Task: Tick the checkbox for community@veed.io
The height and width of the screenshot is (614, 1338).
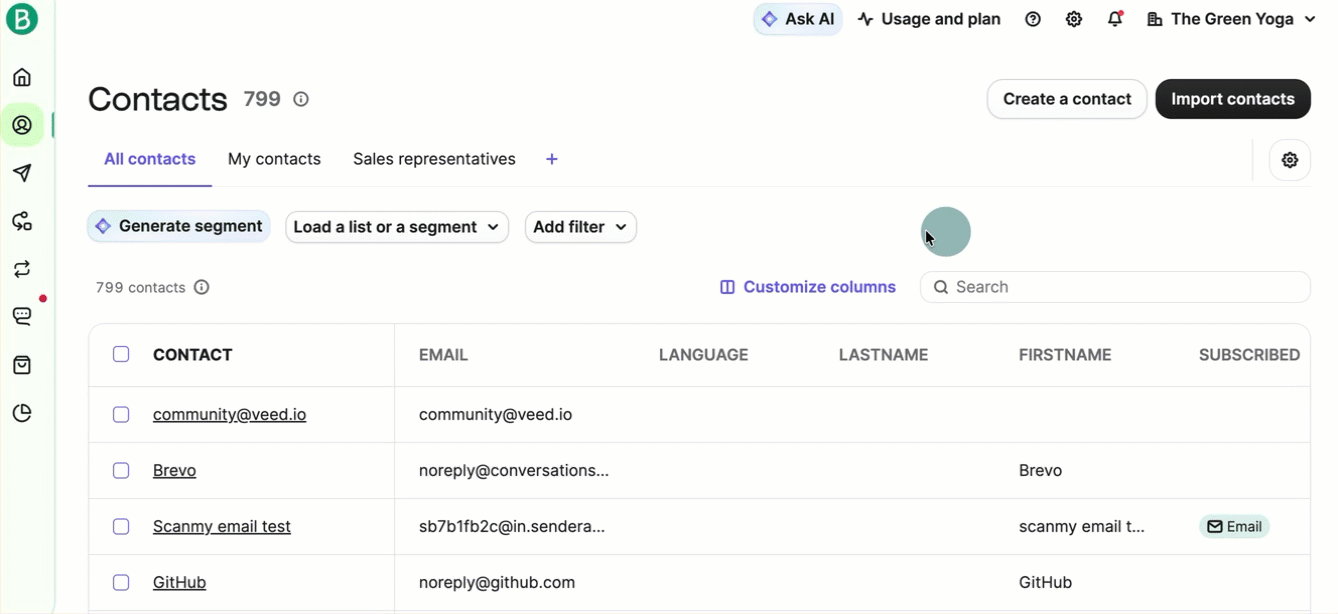Action: point(121,414)
